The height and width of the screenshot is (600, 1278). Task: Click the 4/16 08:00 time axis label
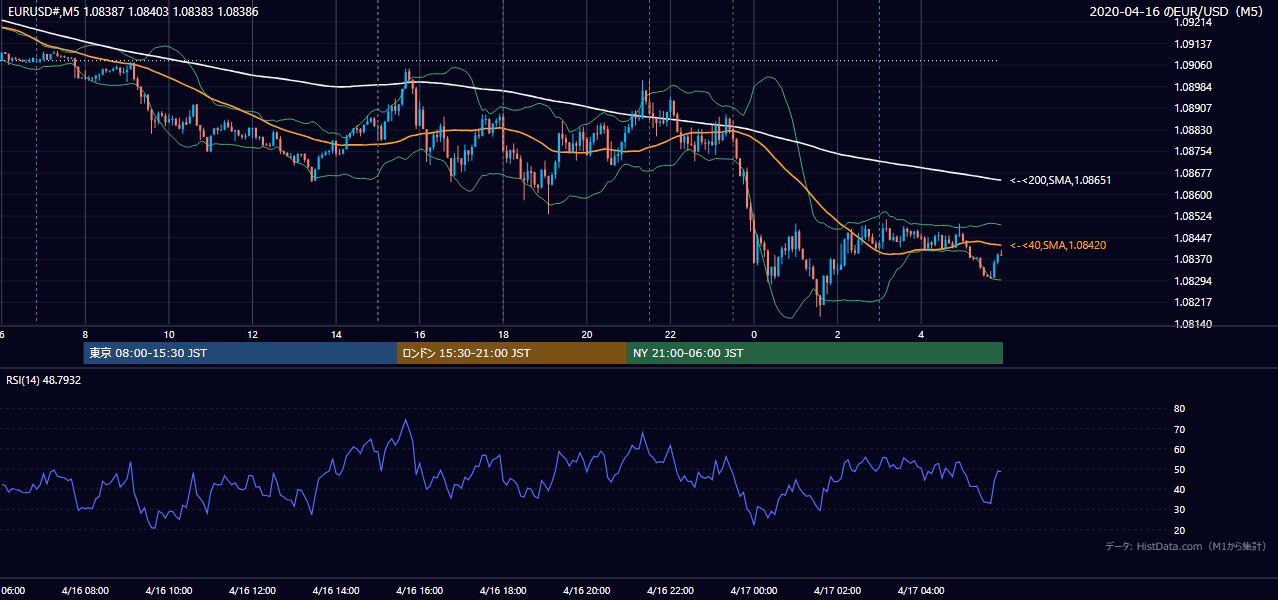coord(85,590)
